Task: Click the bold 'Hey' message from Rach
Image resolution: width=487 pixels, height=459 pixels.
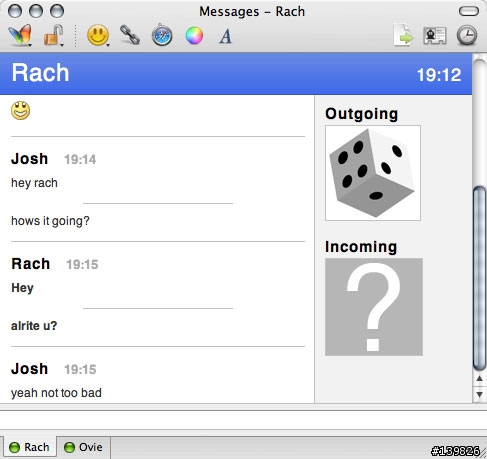Action: [x=22, y=288]
